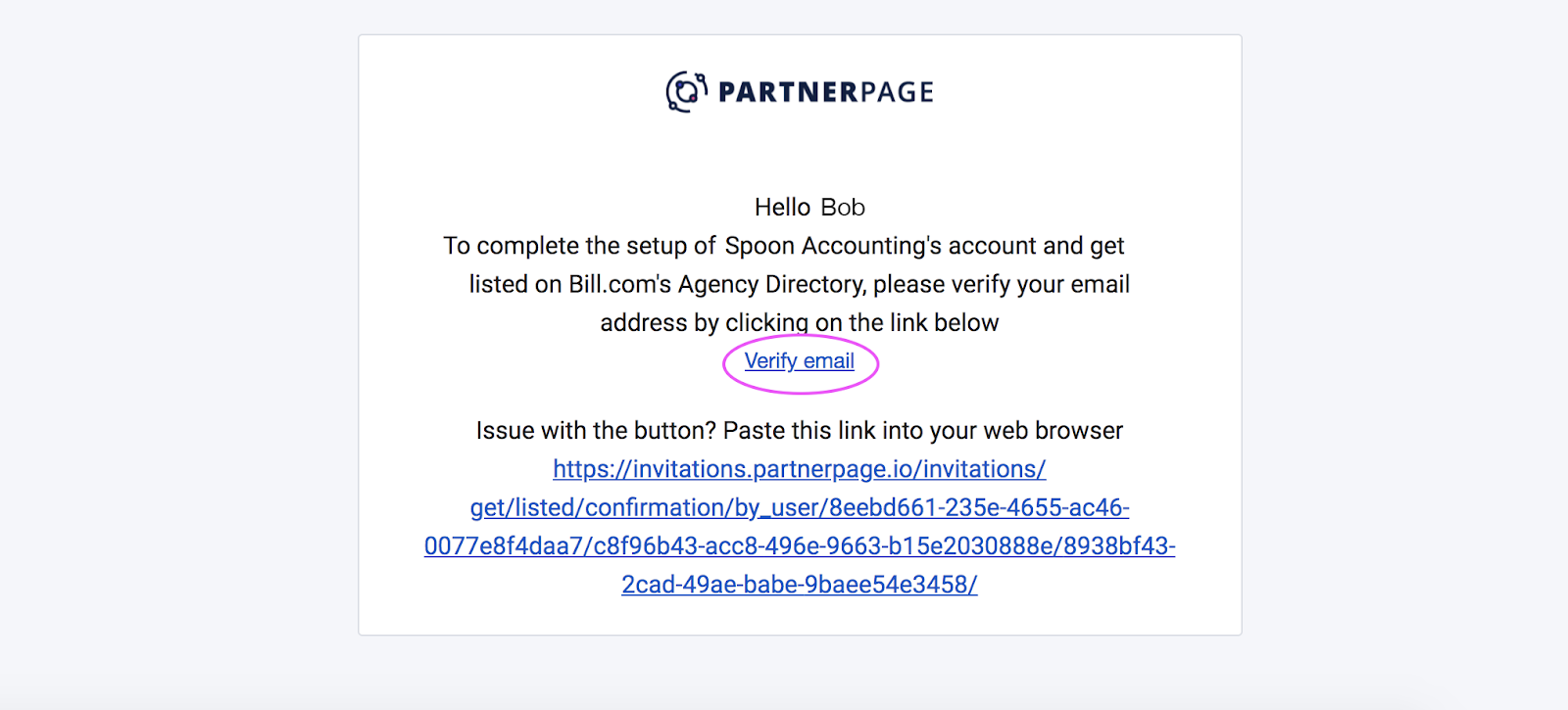Click the Hello Bob greeting text
Screen dimensions: 1568x710
pyautogui.click(x=809, y=208)
